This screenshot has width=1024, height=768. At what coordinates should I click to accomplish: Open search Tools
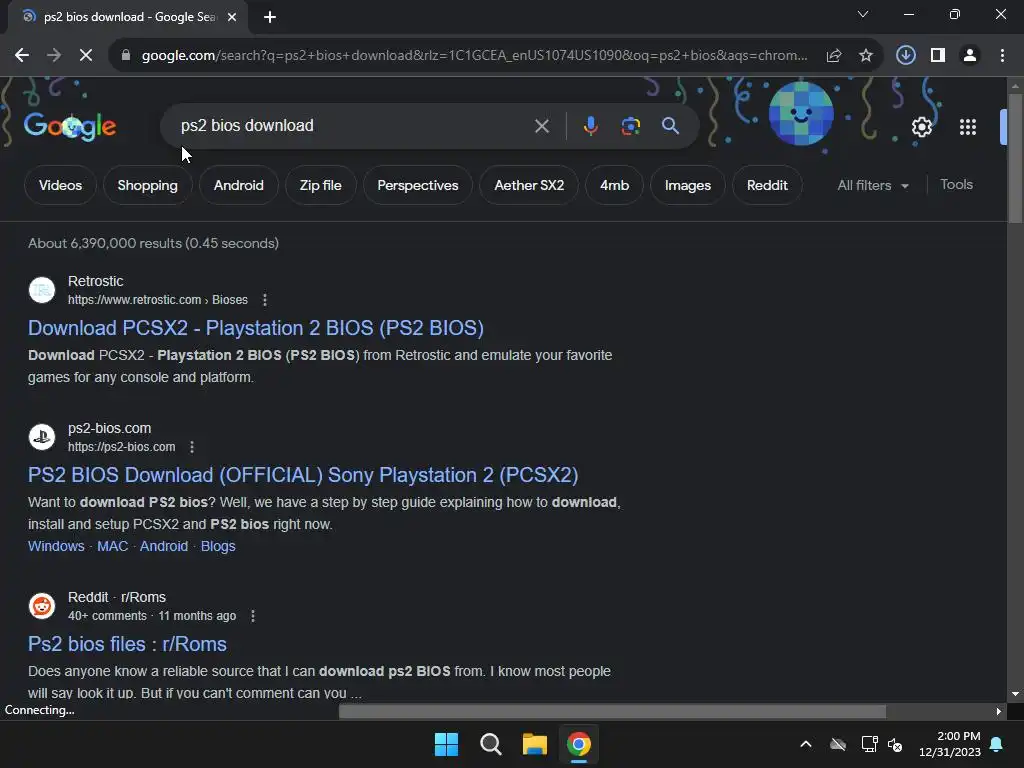point(956,185)
